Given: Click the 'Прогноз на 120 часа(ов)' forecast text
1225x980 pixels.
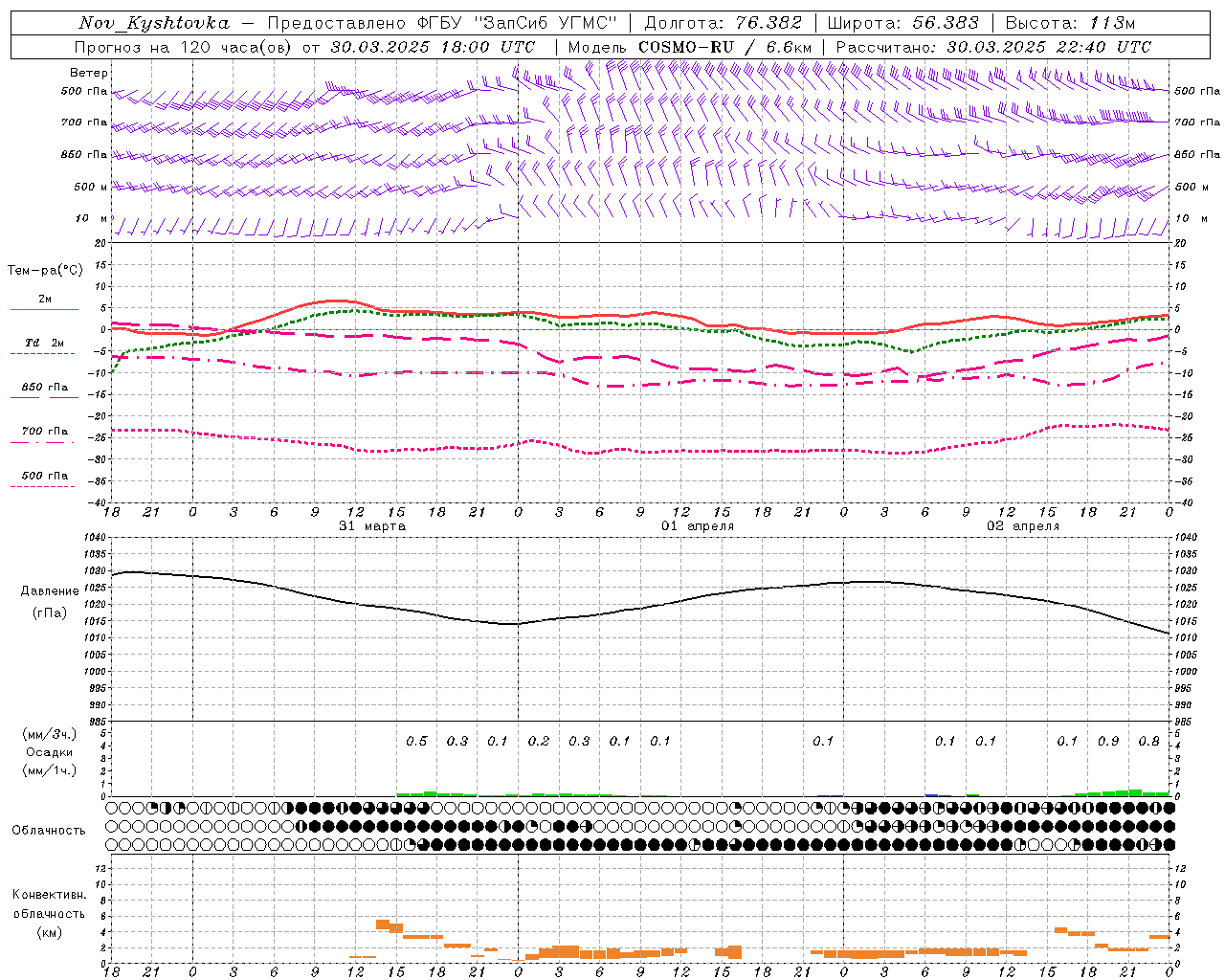Looking at the screenshot, I should coord(184,47).
